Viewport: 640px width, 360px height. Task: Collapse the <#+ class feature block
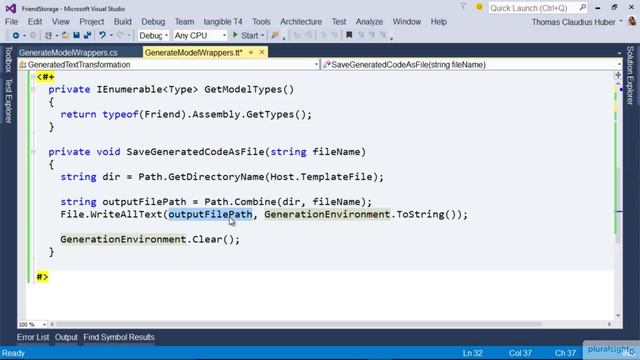pos(33,77)
